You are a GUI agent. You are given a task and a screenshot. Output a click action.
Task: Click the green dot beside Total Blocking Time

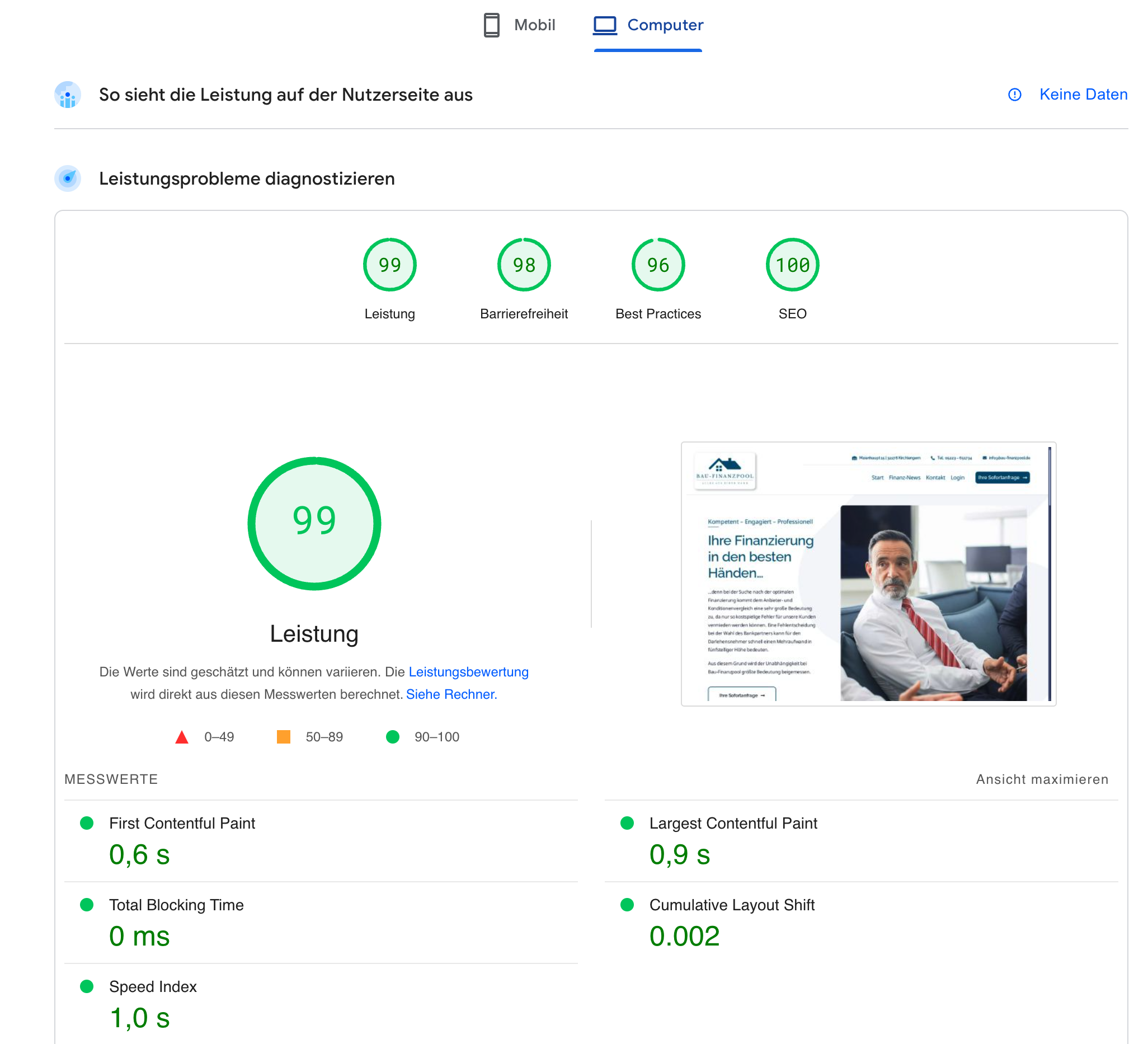click(x=87, y=905)
